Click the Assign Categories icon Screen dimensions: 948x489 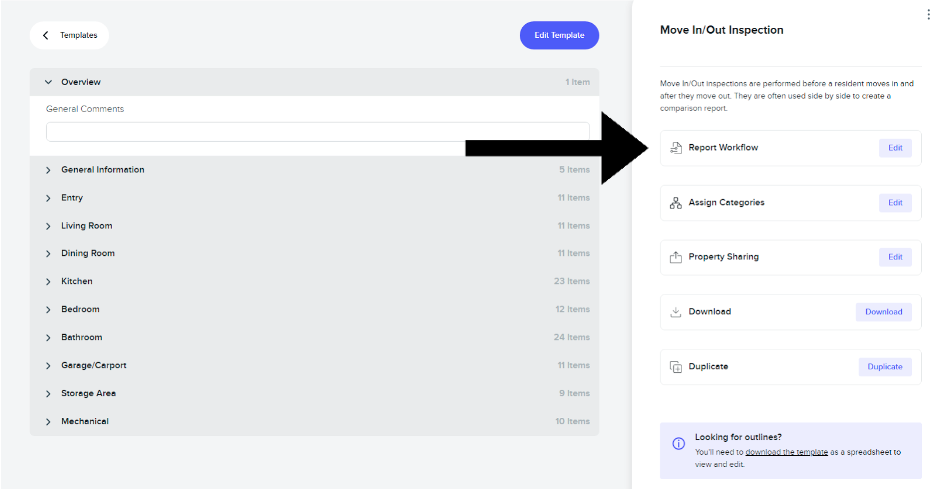point(675,203)
